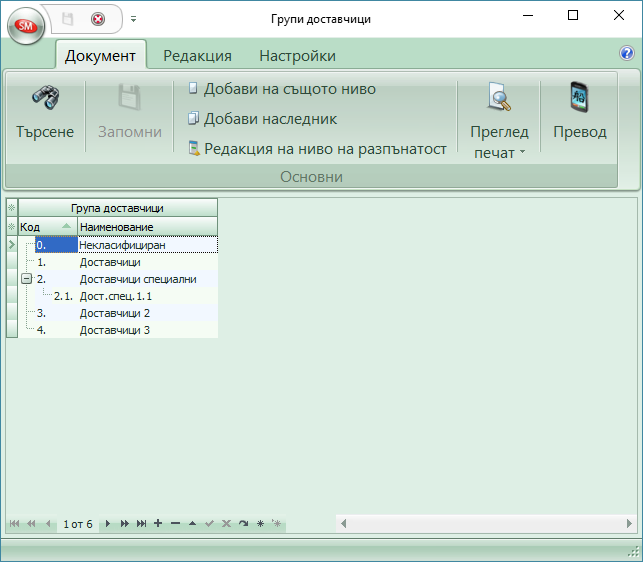Go to next record in navigator
The image size is (643, 562).
pyautogui.click(x=108, y=524)
